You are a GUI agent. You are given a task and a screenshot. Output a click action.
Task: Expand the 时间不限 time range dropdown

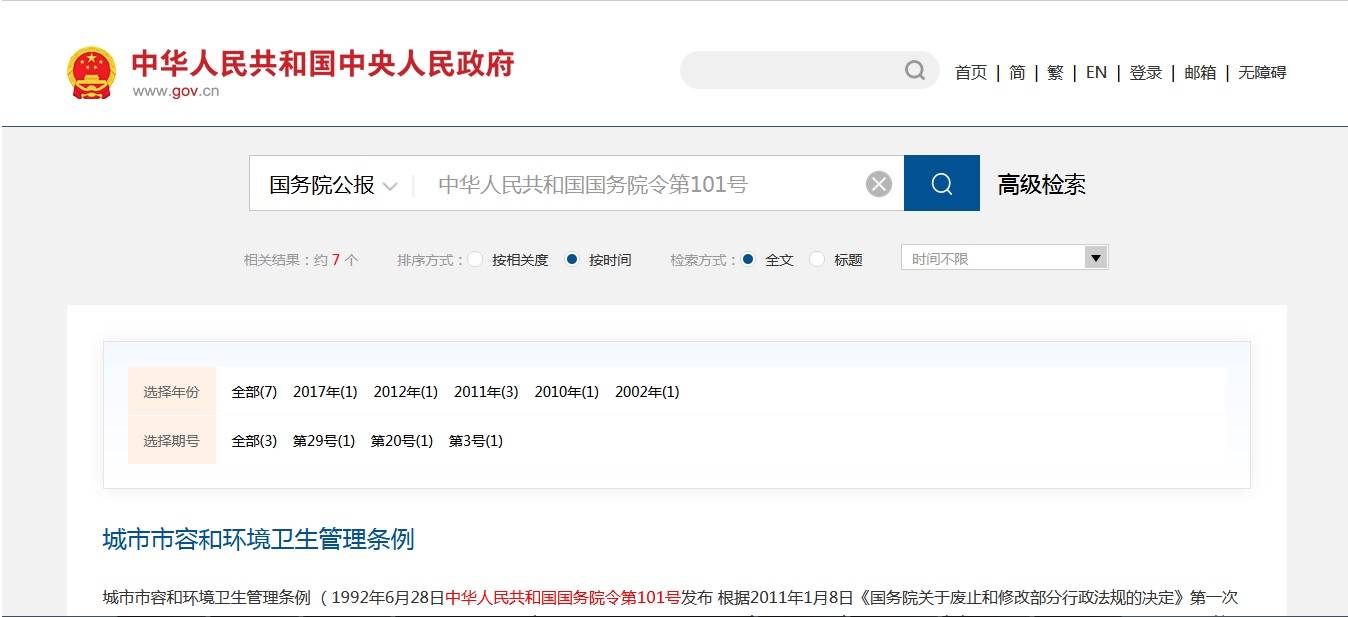click(1004, 258)
